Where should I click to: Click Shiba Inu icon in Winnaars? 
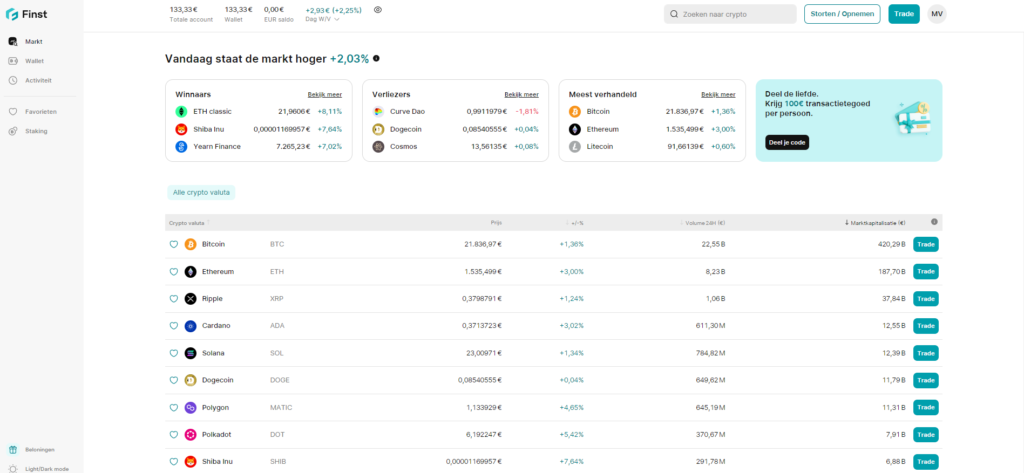[182, 129]
